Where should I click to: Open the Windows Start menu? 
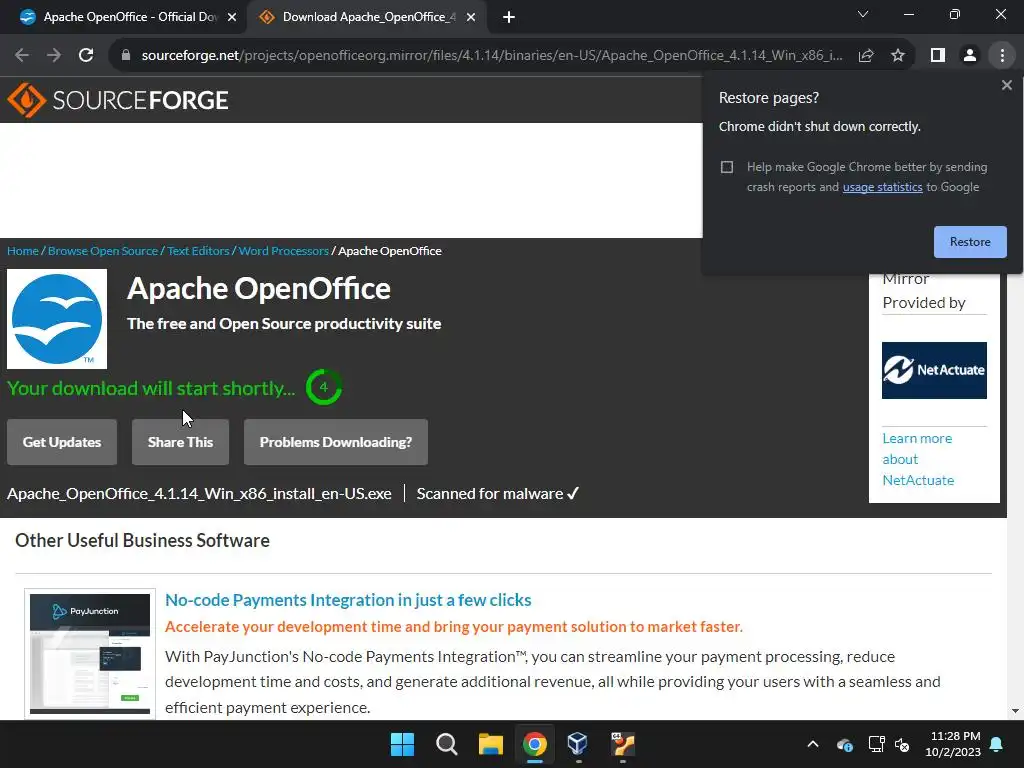click(x=402, y=744)
